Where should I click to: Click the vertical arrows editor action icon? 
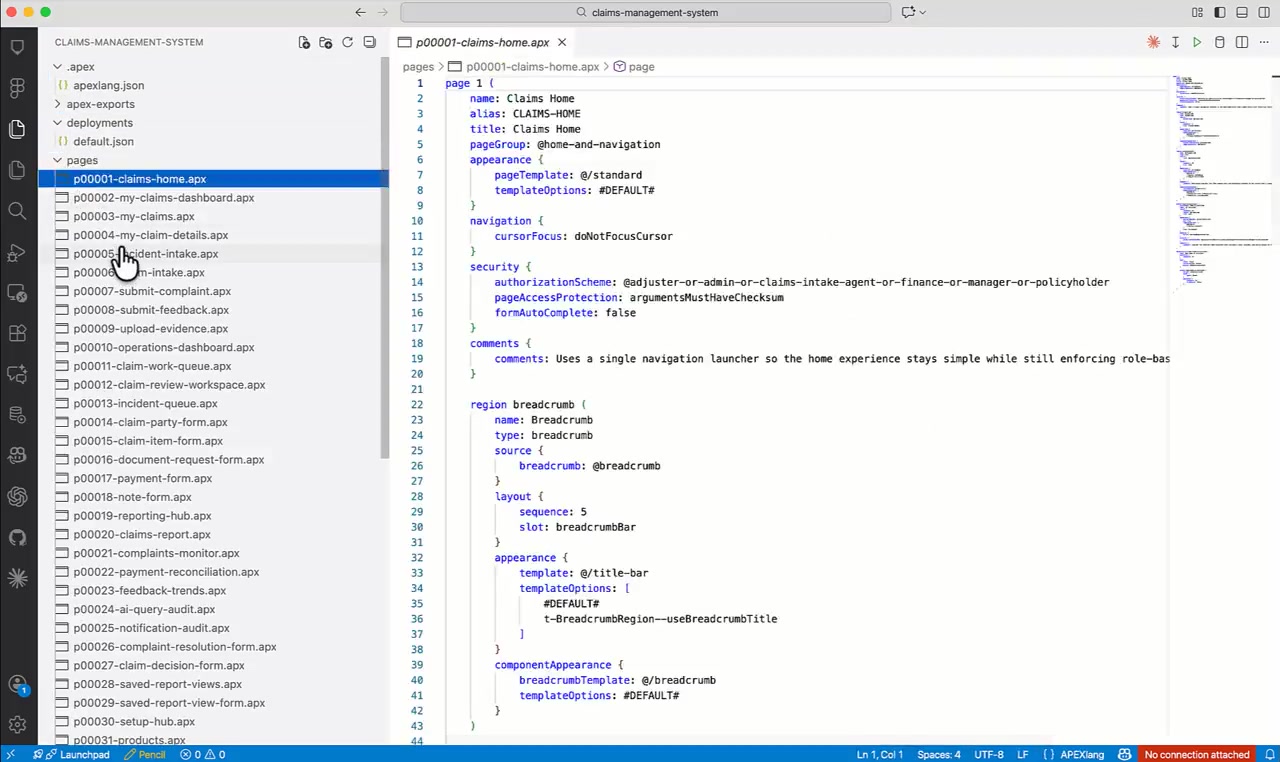point(1175,42)
